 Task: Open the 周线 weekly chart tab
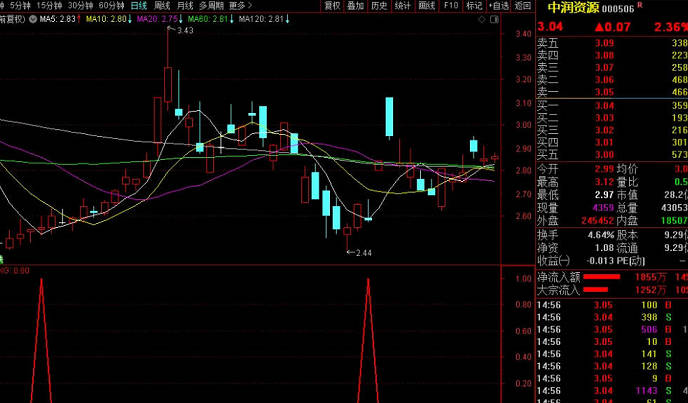tap(162, 6)
